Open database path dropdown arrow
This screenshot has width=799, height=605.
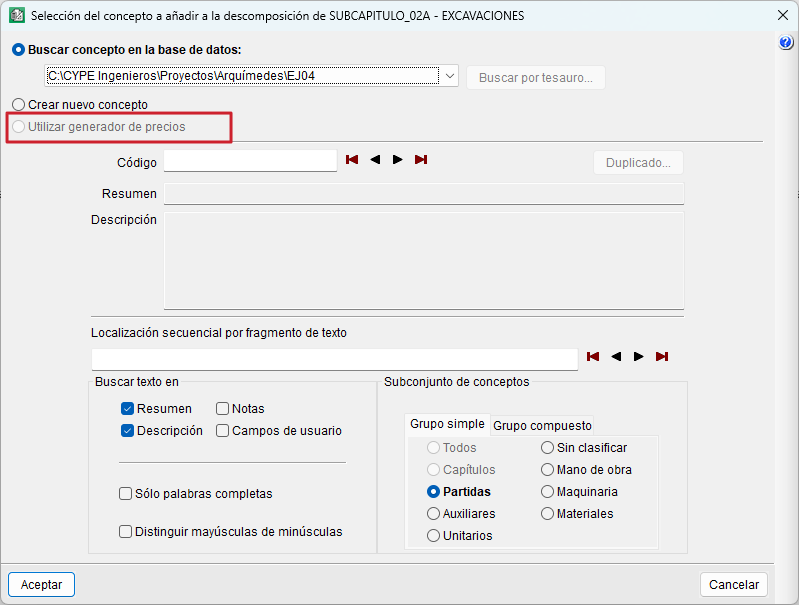click(449, 76)
